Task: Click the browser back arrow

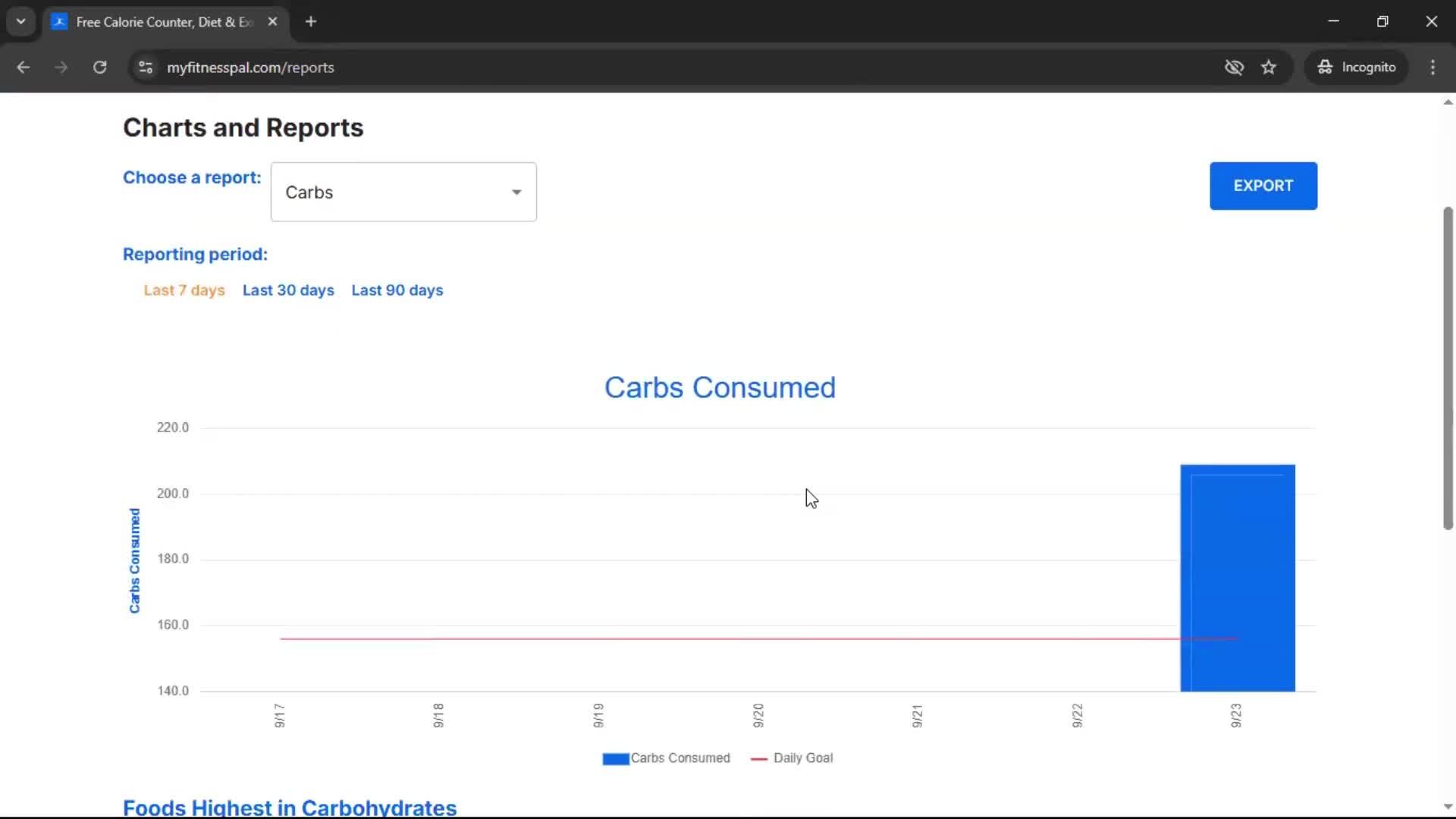Action: tap(23, 67)
